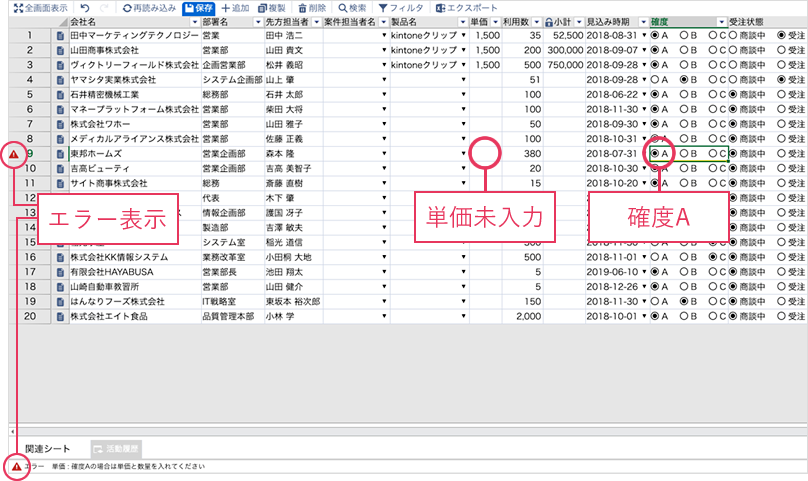Select 確度 A radio in row 4
The width and height of the screenshot is (808, 481).
(655, 79)
